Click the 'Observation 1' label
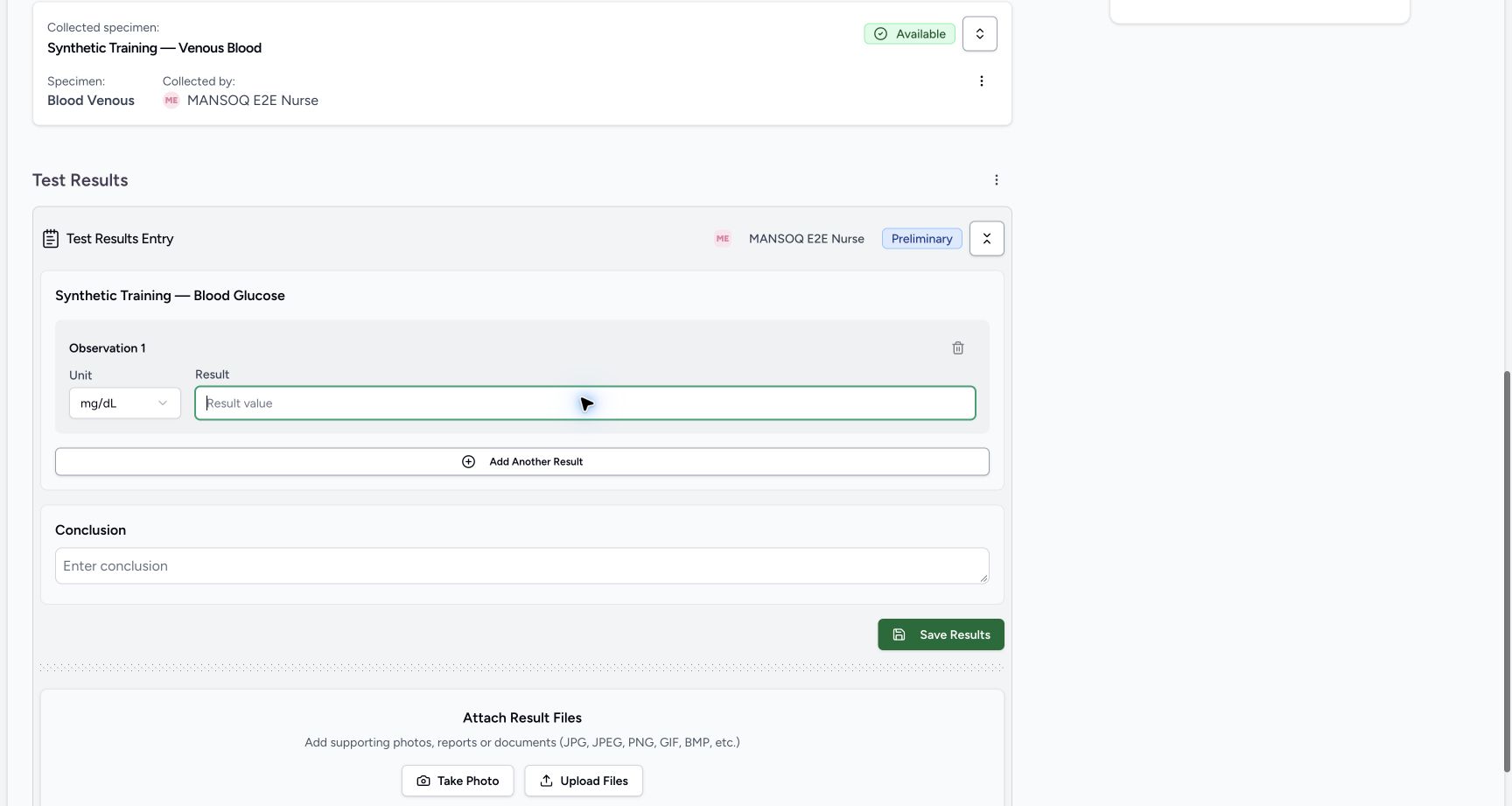Image resolution: width=1512 pixels, height=806 pixels. (x=108, y=348)
